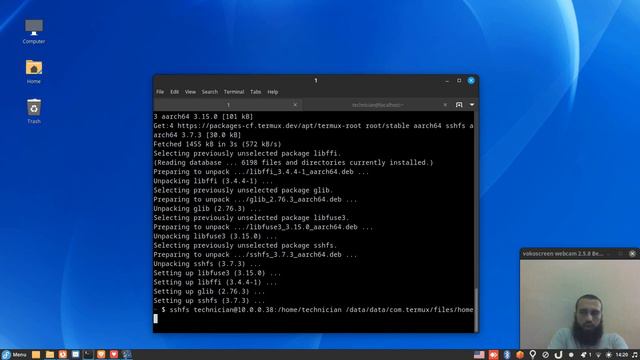Maximize the terminal window
Image resolution: width=640 pixels, height=360 pixels.
pos(459,80)
